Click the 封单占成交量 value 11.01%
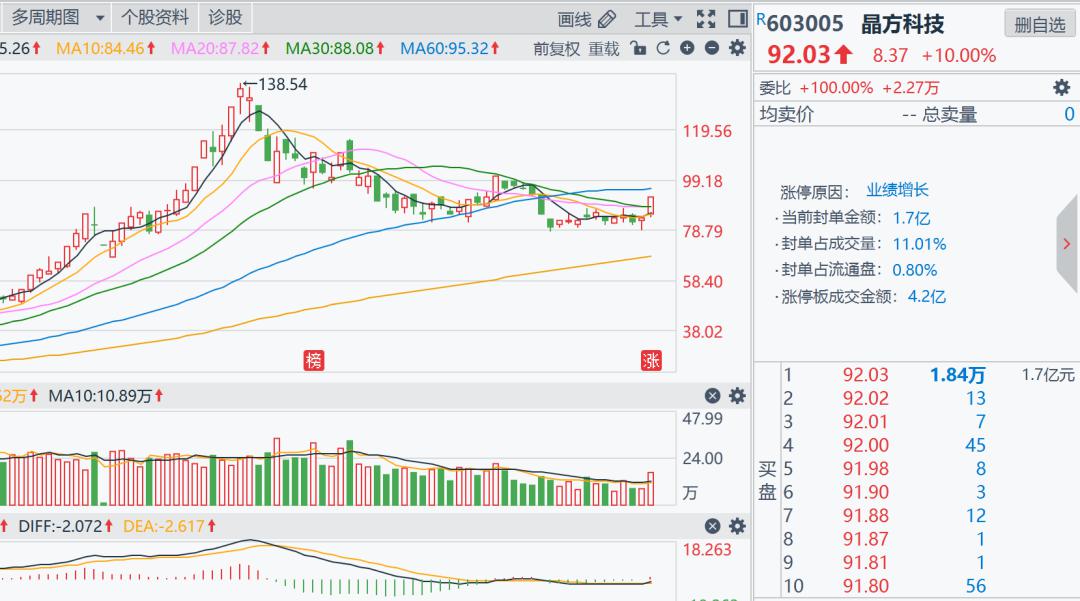Image resolution: width=1080 pixels, height=601 pixels. click(x=920, y=244)
